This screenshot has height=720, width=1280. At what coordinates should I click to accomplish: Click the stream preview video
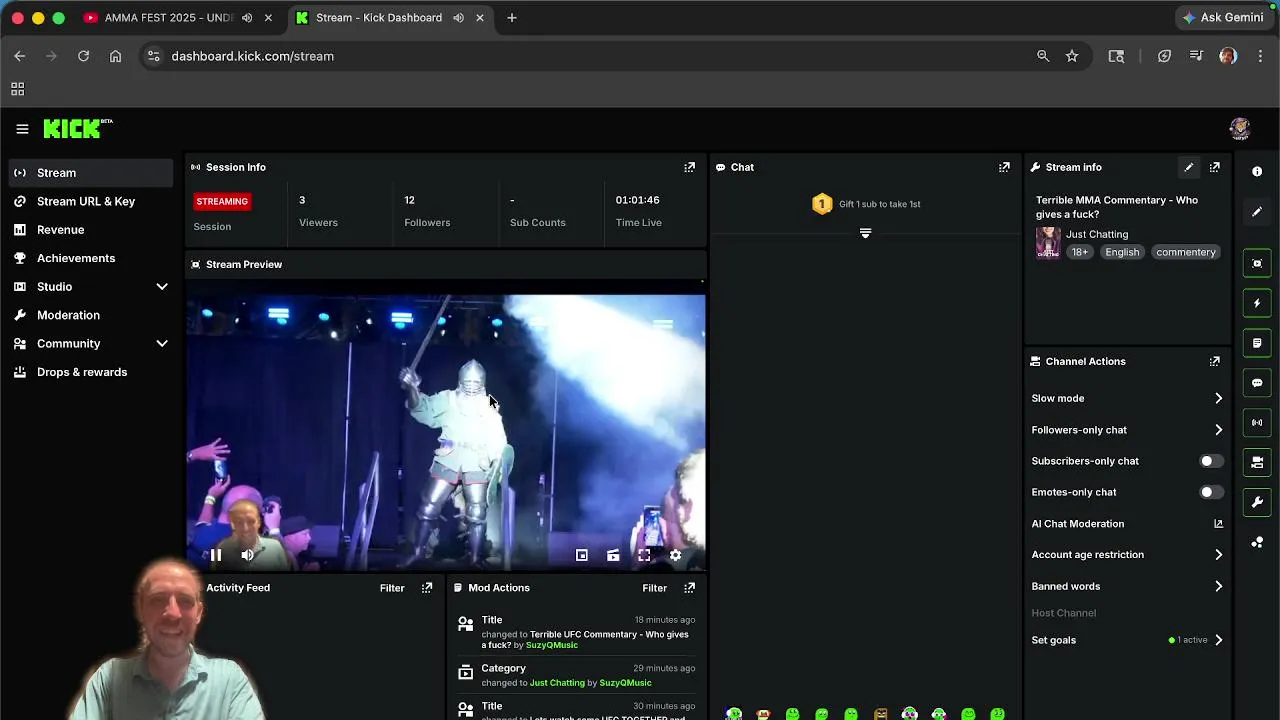[x=446, y=425]
